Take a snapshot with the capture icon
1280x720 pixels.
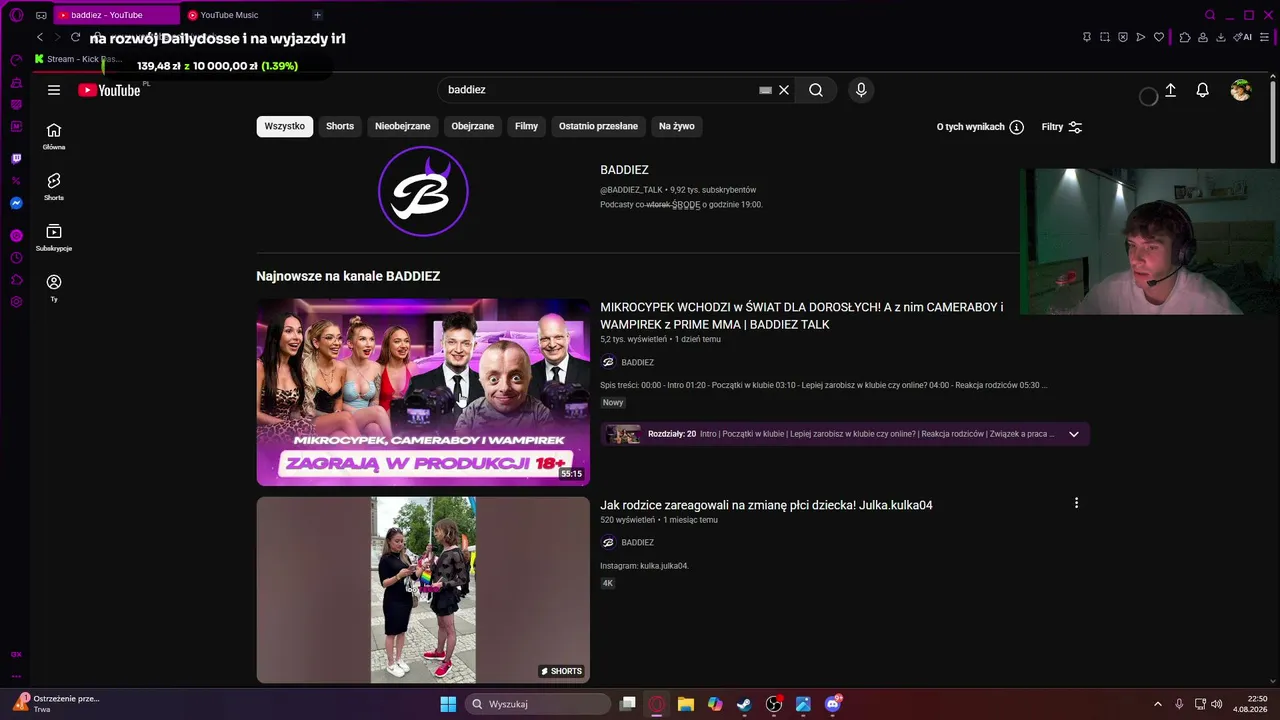pyautogui.click(x=1105, y=38)
